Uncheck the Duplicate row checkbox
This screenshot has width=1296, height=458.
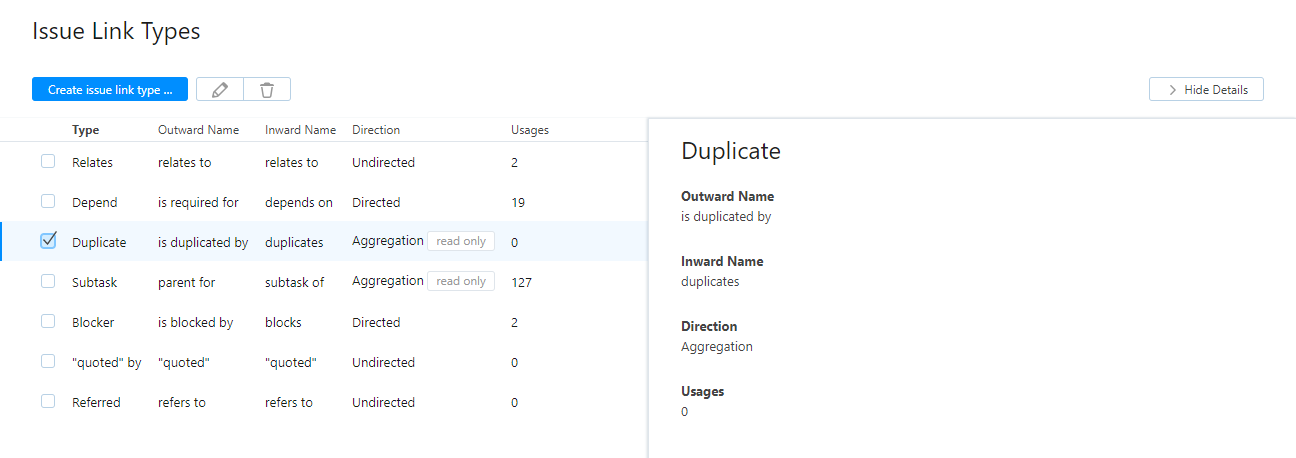click(48, 241)
